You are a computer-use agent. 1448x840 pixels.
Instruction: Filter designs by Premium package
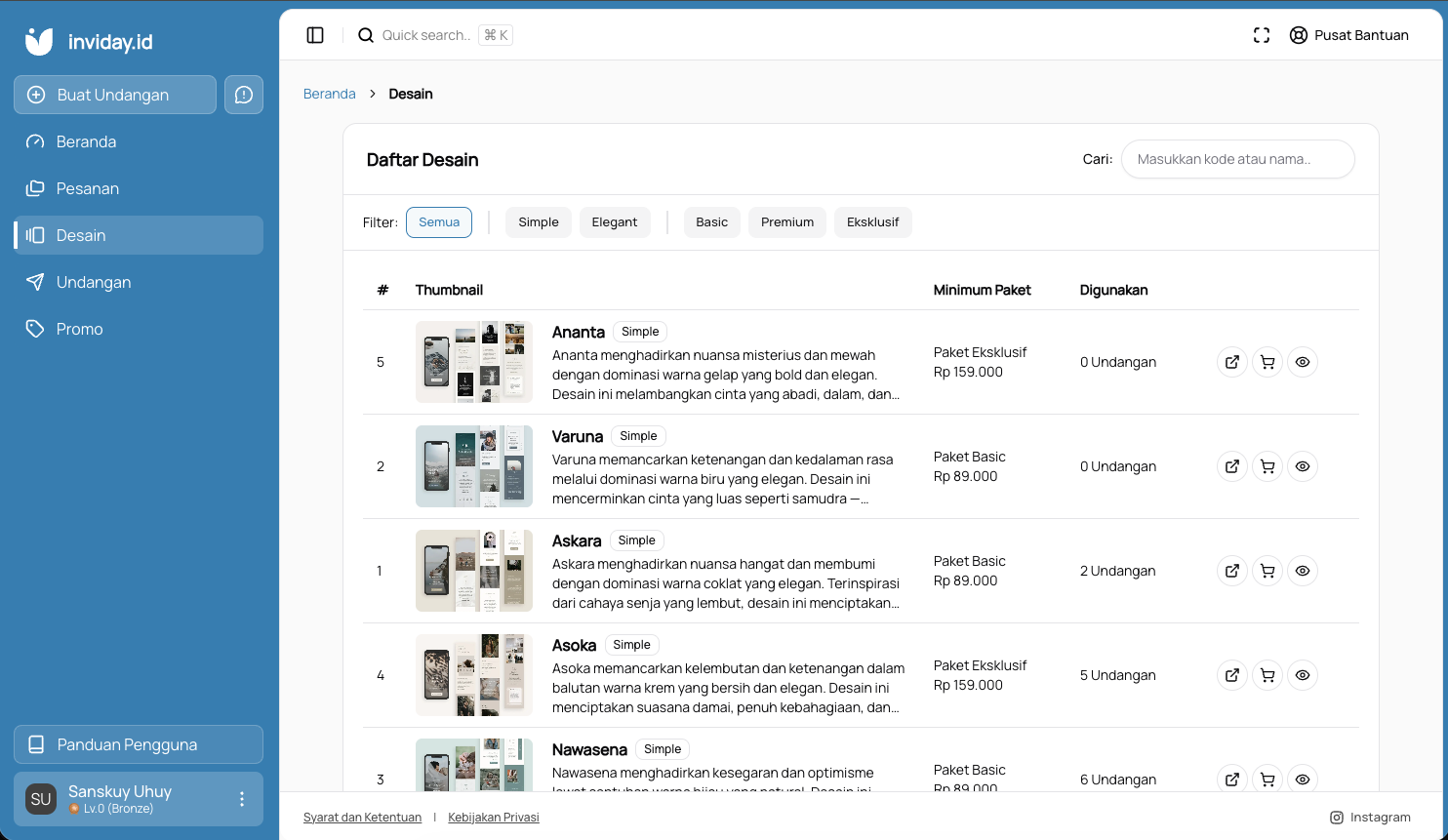point(787,222)
